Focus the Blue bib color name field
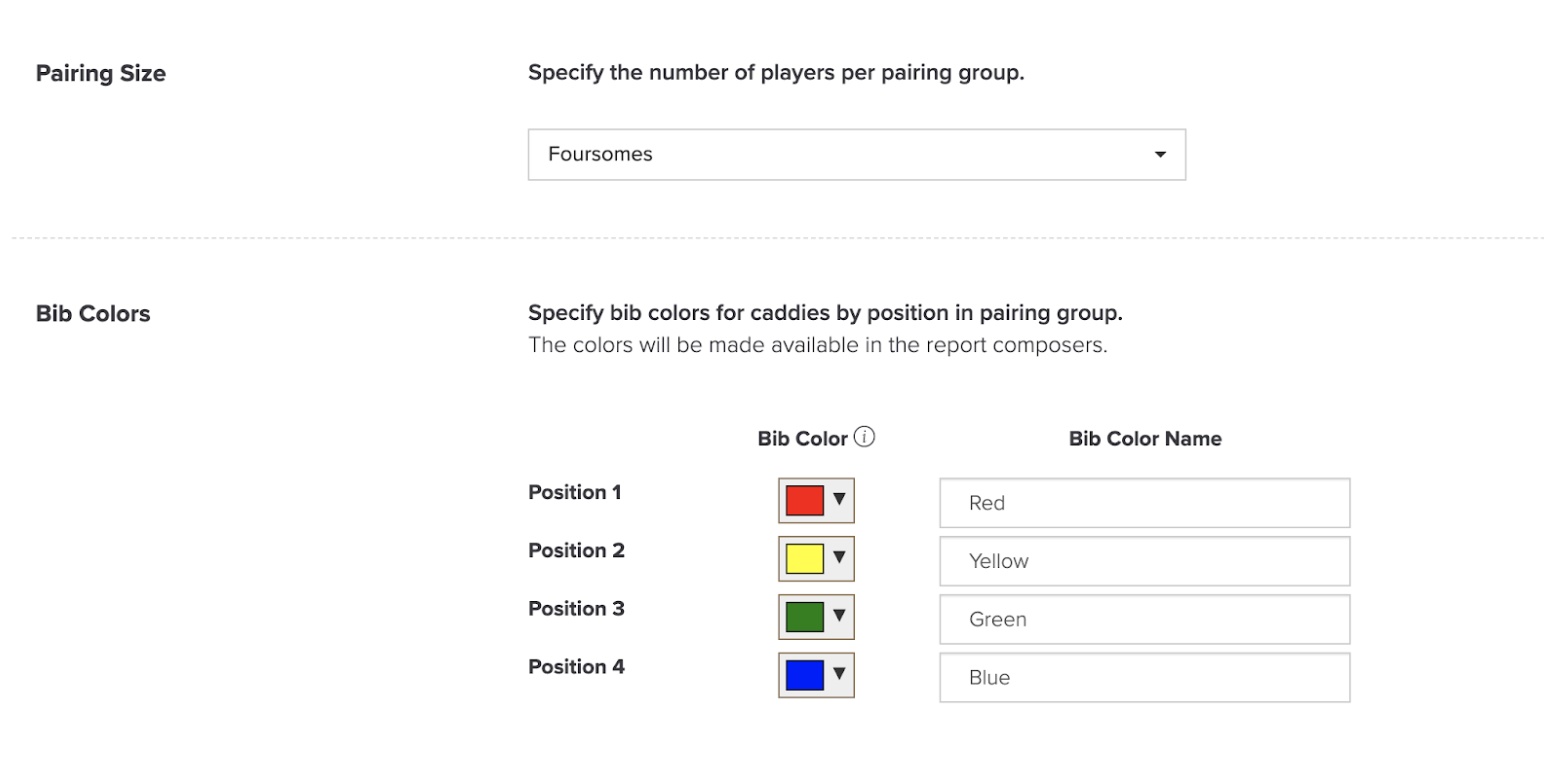1544x758 pixels. (x=1145, y=677)
